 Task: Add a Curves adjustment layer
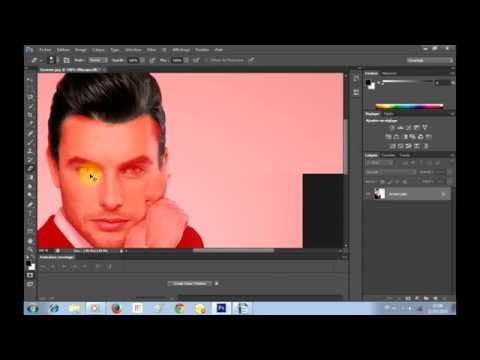pos(408,127)
